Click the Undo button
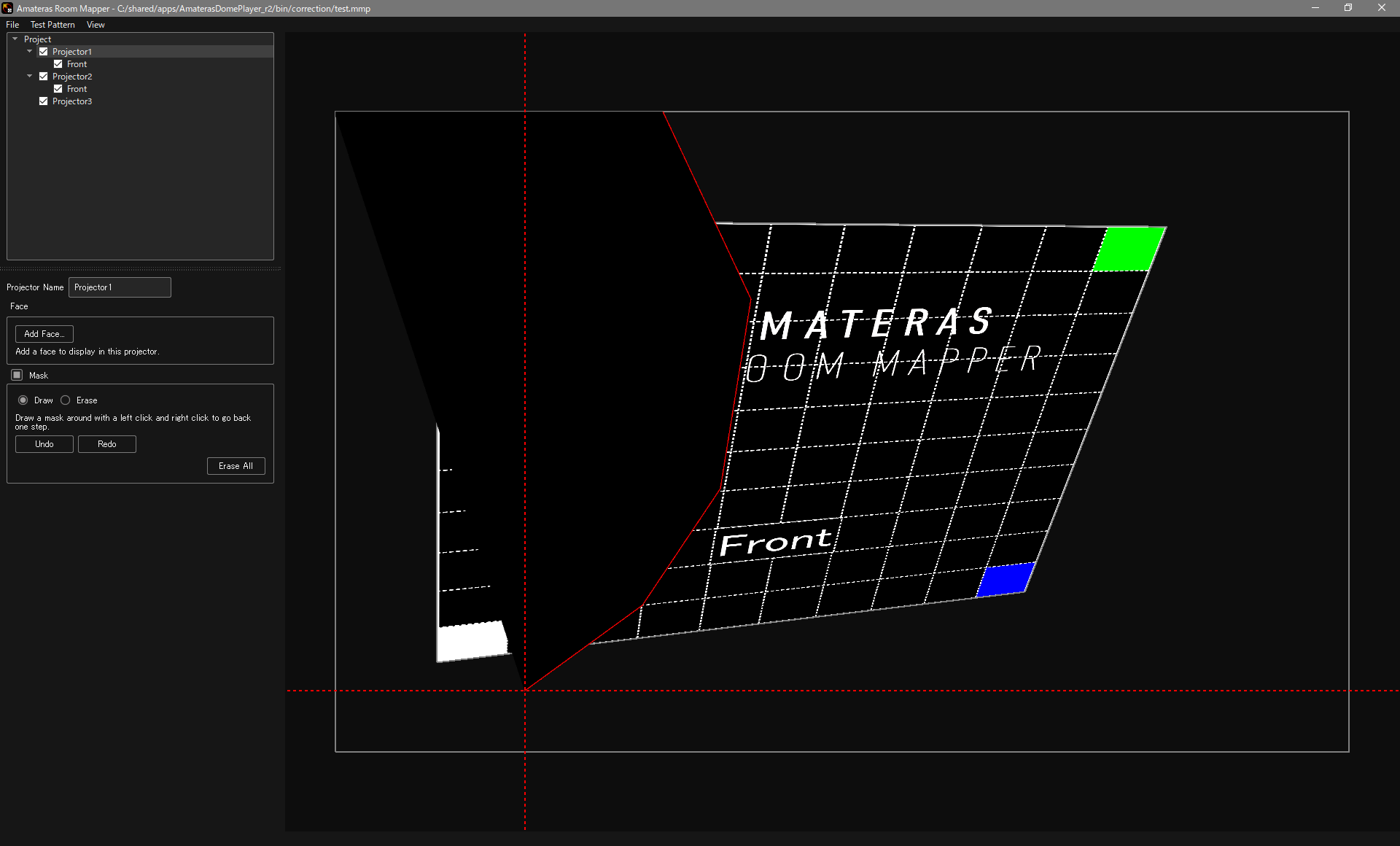1400x846 pixels. [x=44, y=444]
